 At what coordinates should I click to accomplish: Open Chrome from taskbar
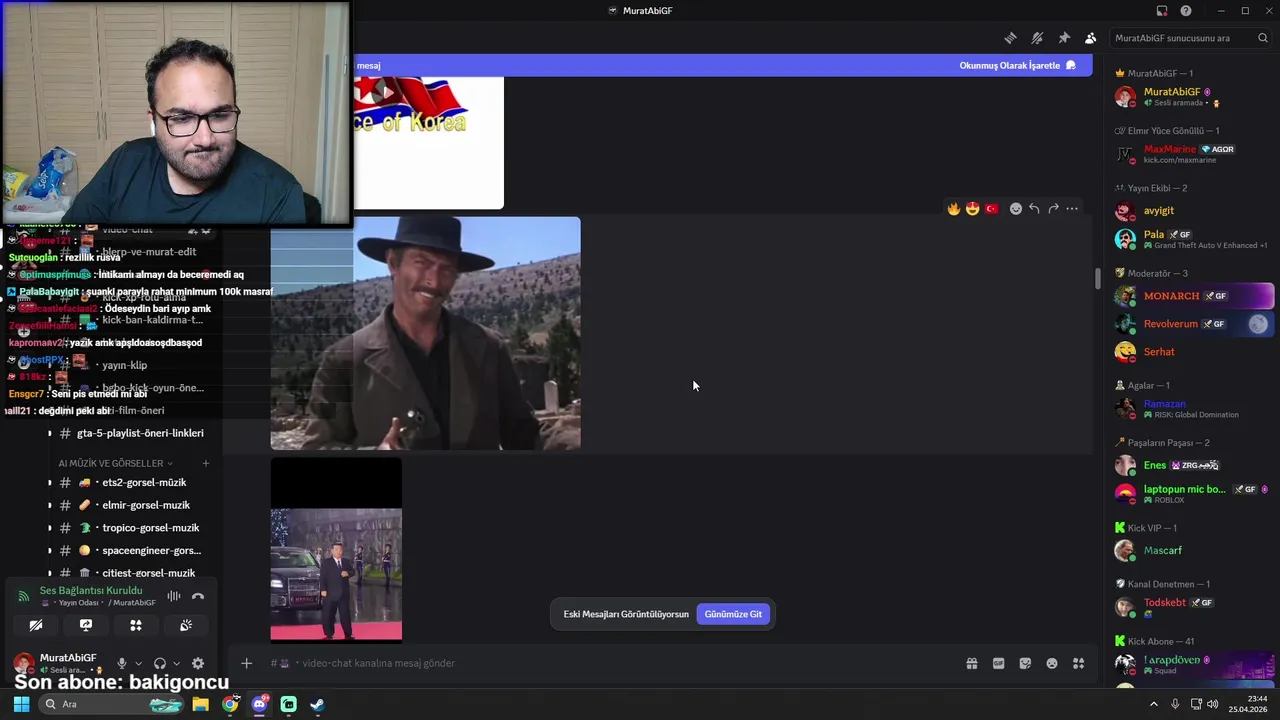coord(230,704)
